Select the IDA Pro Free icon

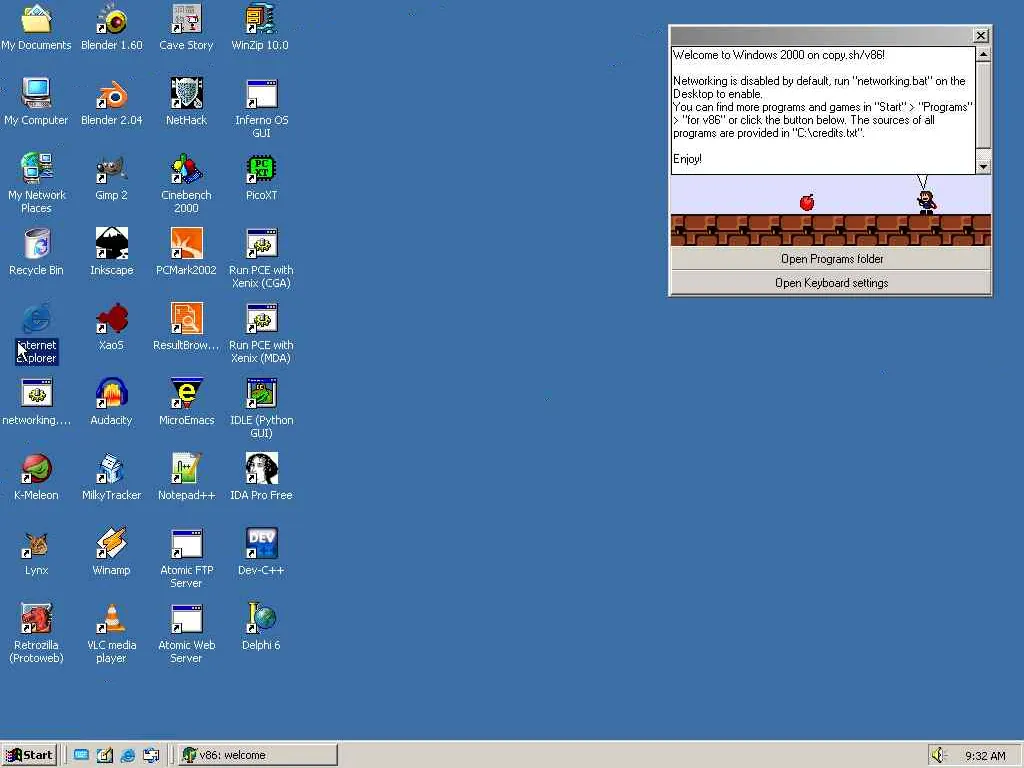(x=261, y=469)
